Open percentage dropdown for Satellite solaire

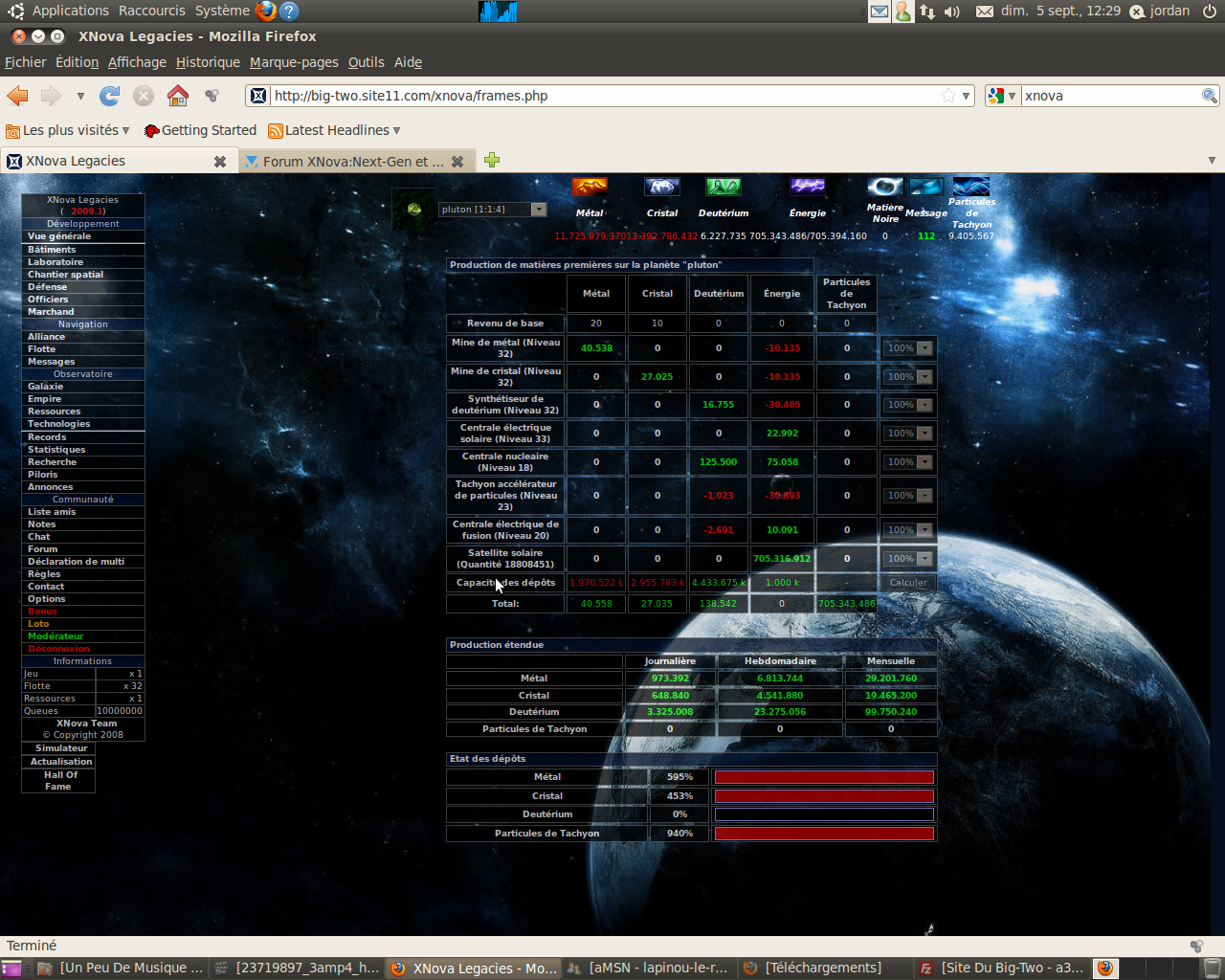[x=908, y=559]
